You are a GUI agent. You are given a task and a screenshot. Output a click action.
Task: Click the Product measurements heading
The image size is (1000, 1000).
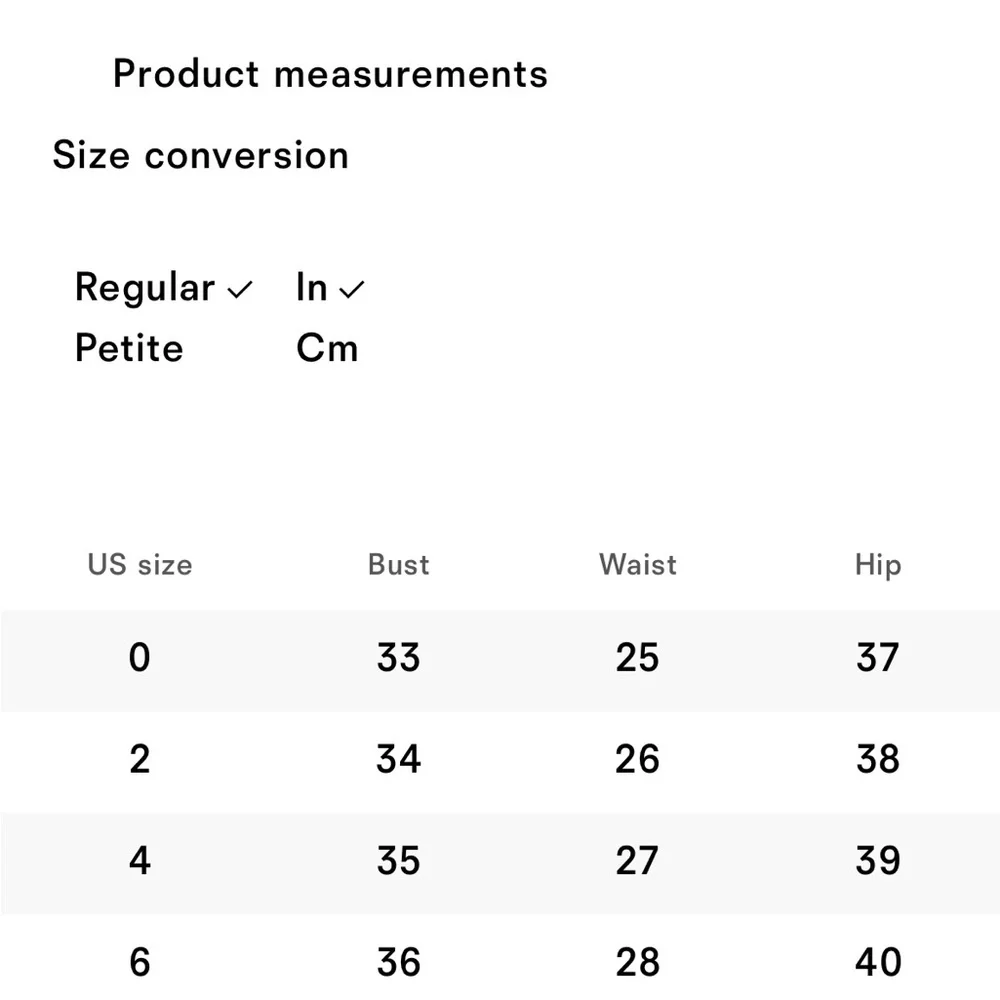(x=330, y=74)
